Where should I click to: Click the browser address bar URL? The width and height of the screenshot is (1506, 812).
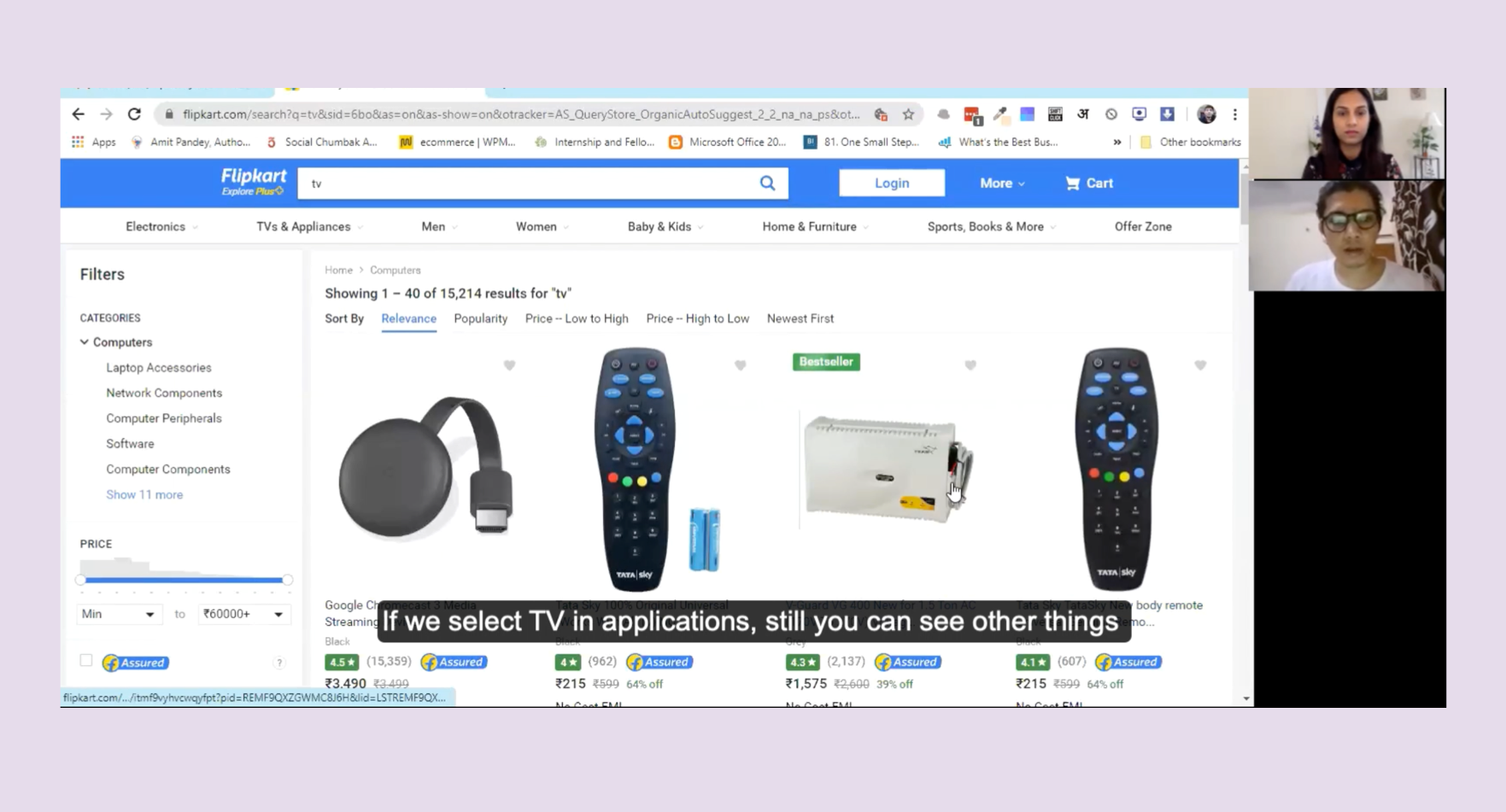point(521,114)
